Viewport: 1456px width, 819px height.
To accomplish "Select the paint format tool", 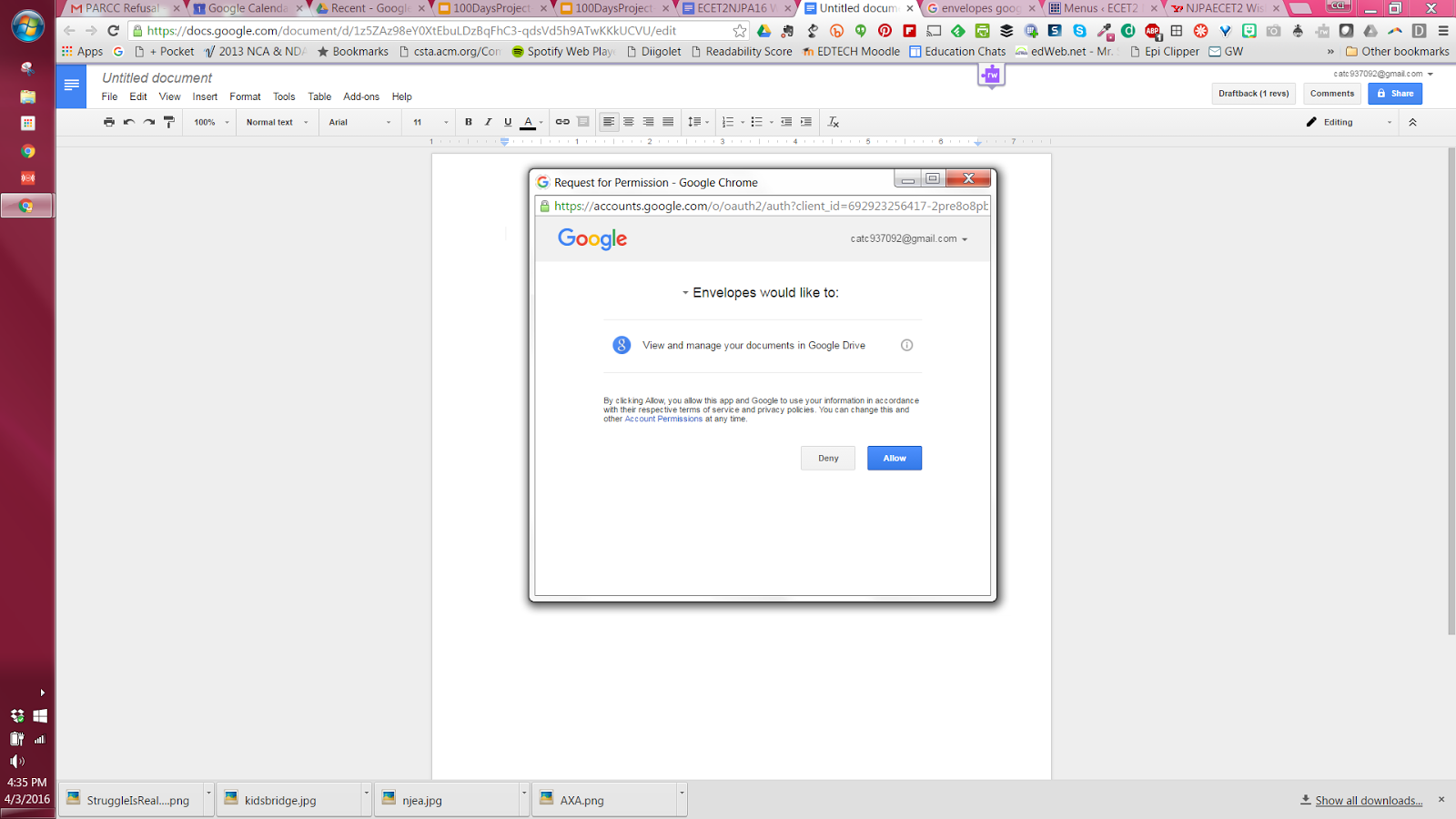I will point(169,122).
